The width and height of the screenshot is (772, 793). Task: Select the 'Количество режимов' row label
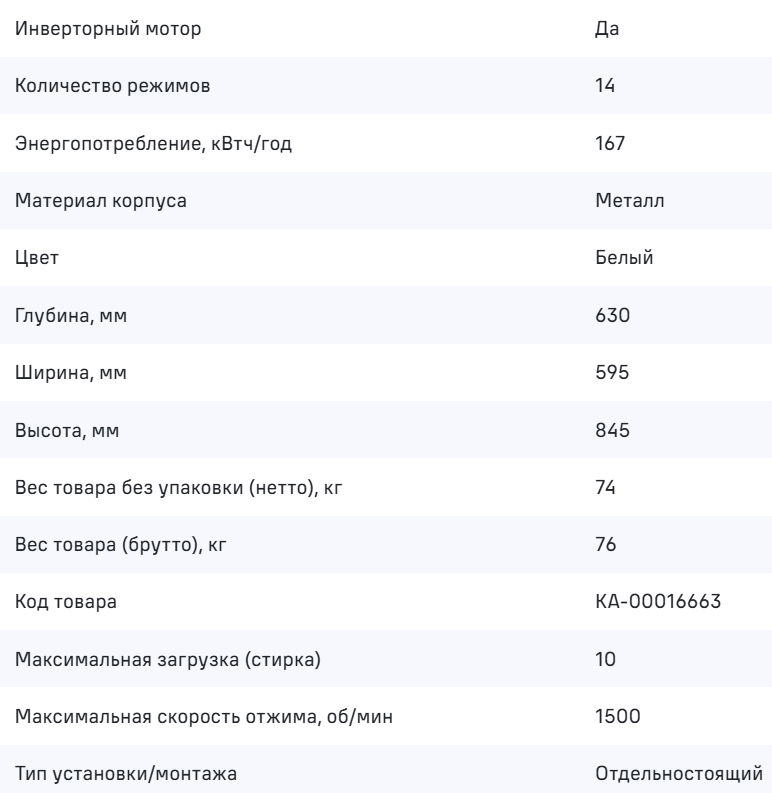pyautogui.click(x=113, y=86)
